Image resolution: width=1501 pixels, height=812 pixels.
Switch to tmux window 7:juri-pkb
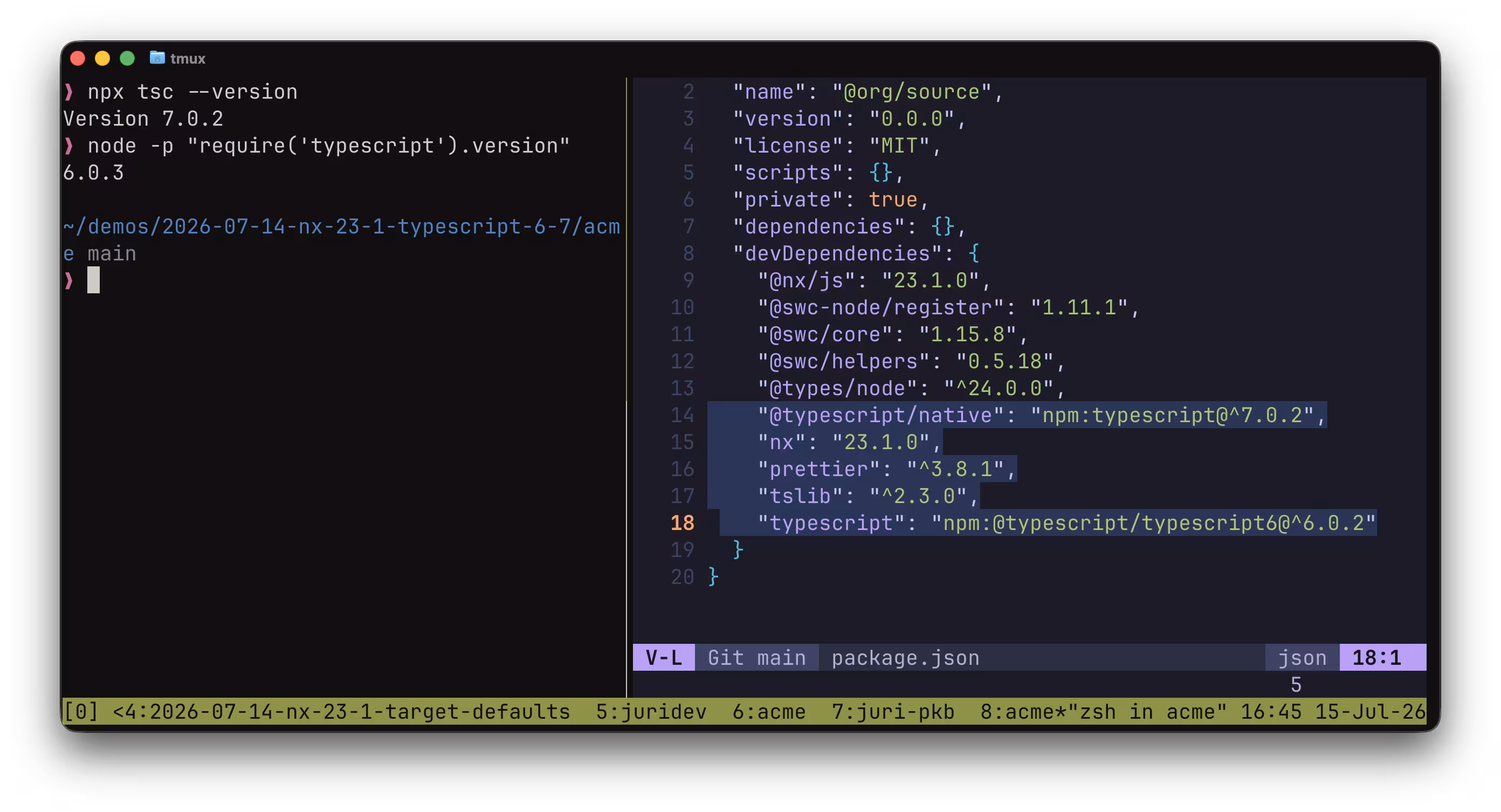coord(893,712)
